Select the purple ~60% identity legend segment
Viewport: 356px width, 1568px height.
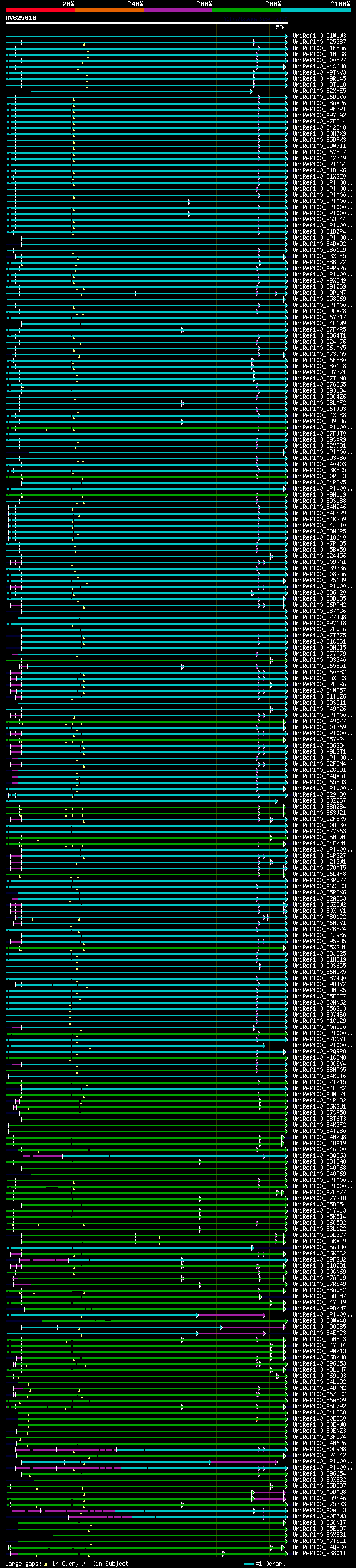point(177,10)
